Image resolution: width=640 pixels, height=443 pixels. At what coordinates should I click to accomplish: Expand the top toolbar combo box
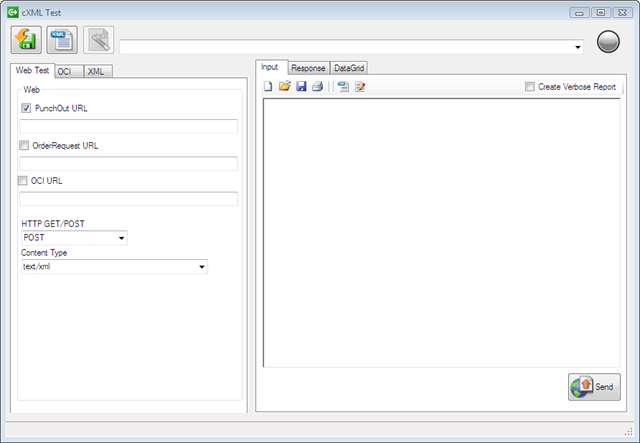coord(578,47)
